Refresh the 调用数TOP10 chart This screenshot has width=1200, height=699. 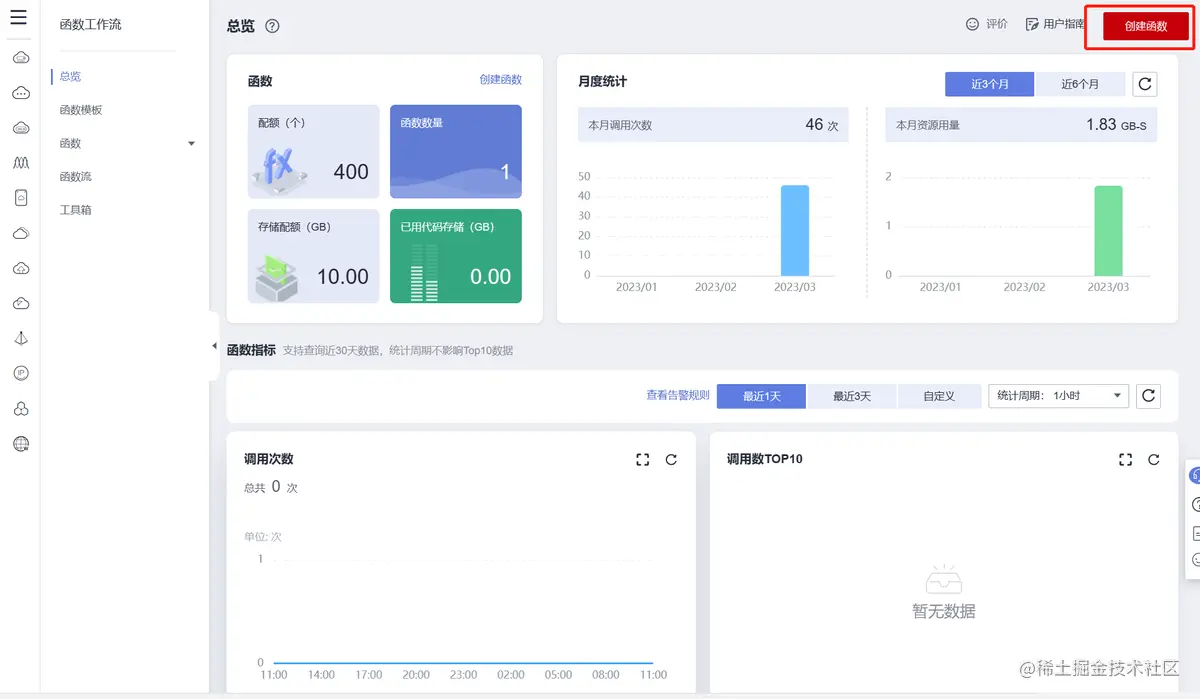(x=1153, y=460)
